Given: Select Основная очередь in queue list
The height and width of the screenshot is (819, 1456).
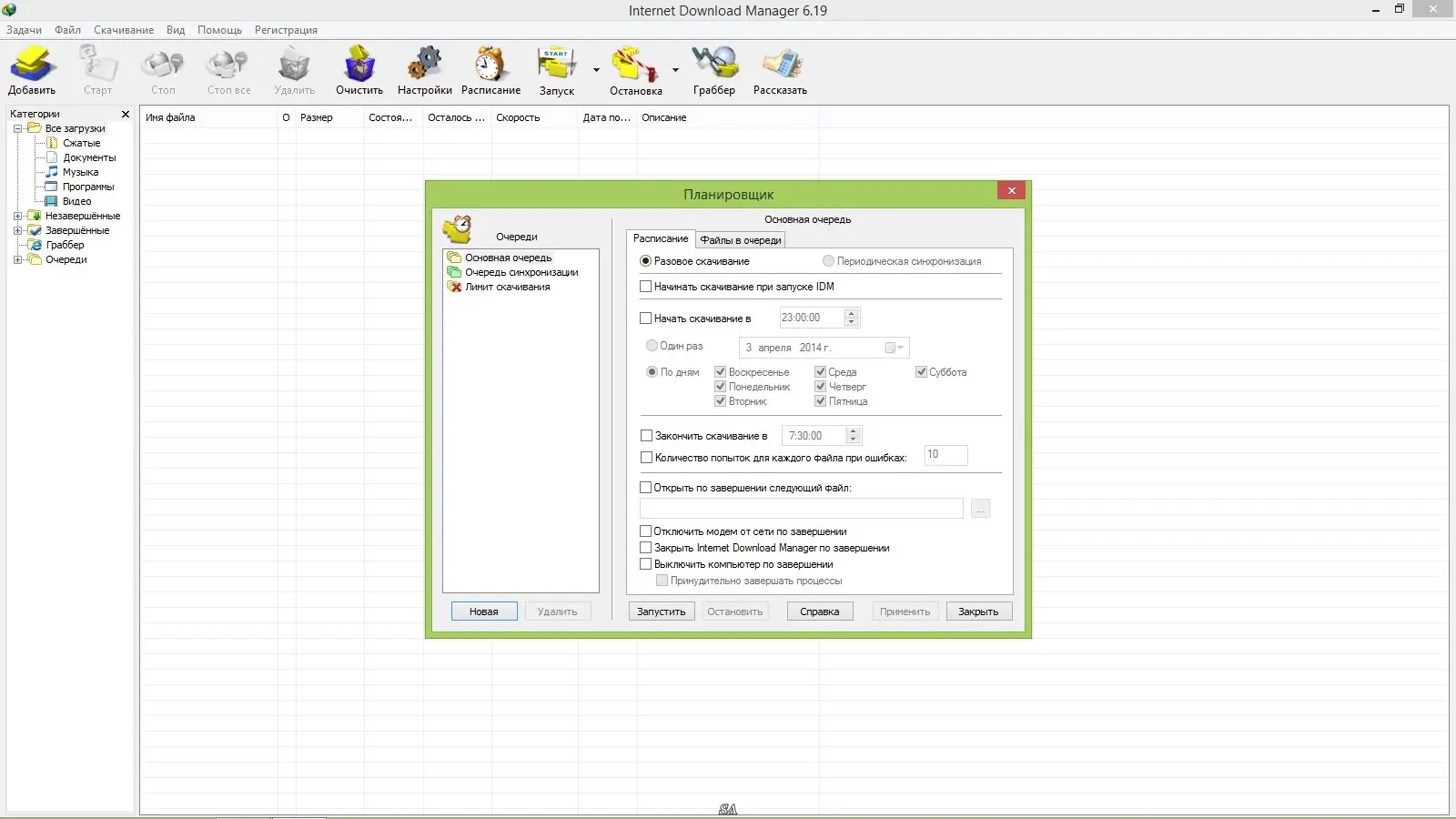Looking at the screenshot, I should coord(508,258).
